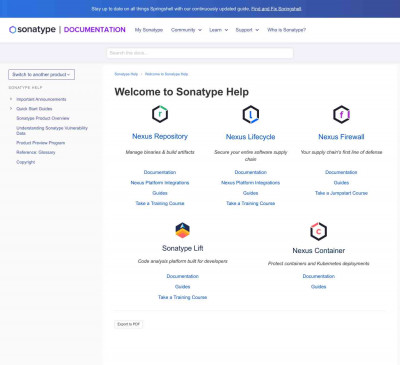Image resolution: width=400 pixels, height=365 pixels.
Task: Expand the Important Announcements tree item
Action: [x=11, y=99]
